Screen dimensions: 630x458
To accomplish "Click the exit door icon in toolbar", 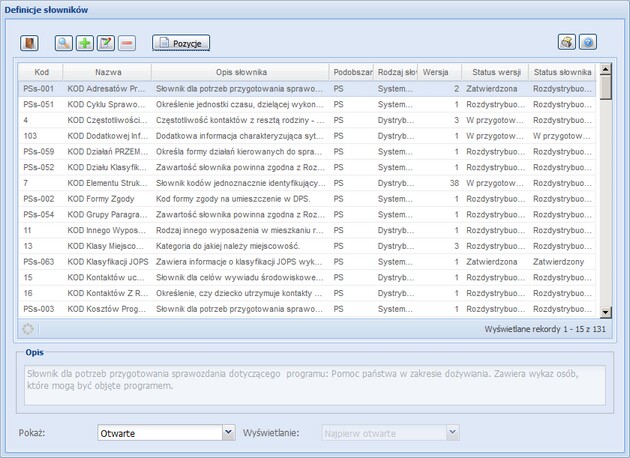I will (30, 43).
